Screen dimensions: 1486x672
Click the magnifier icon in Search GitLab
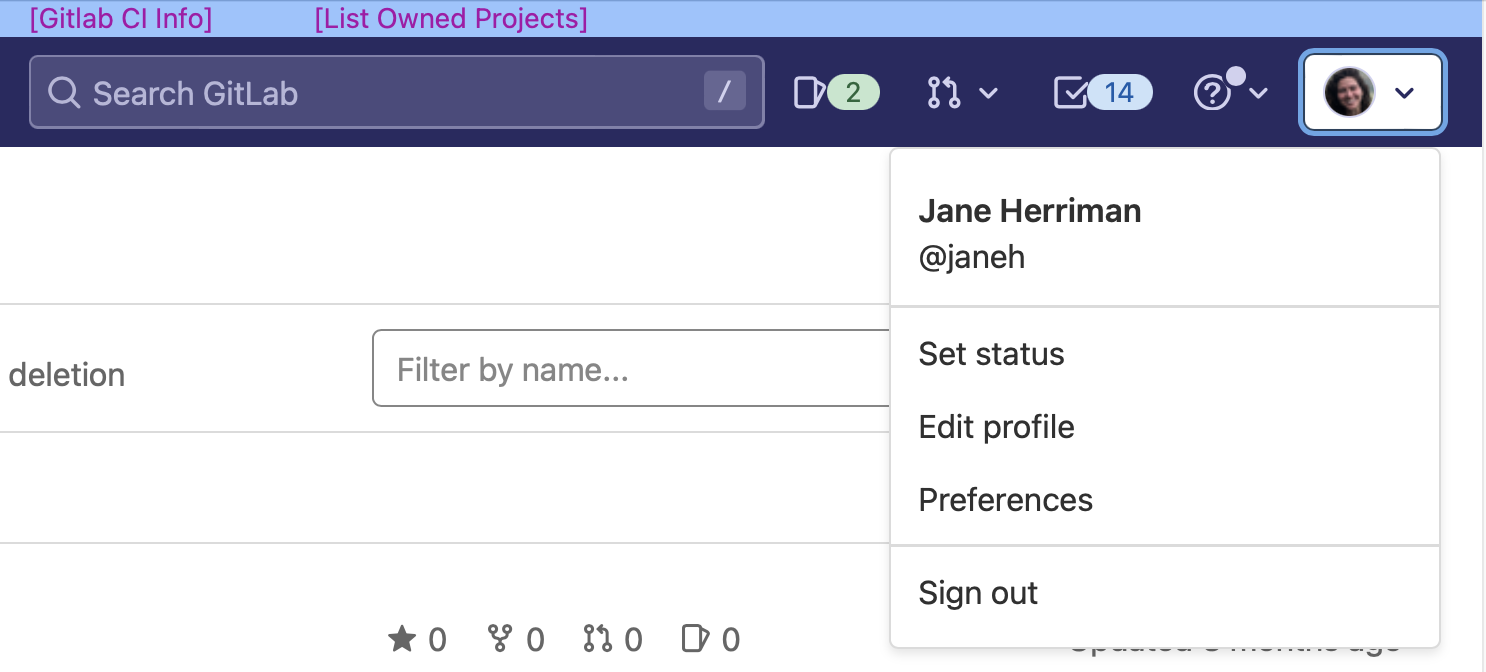64,93
